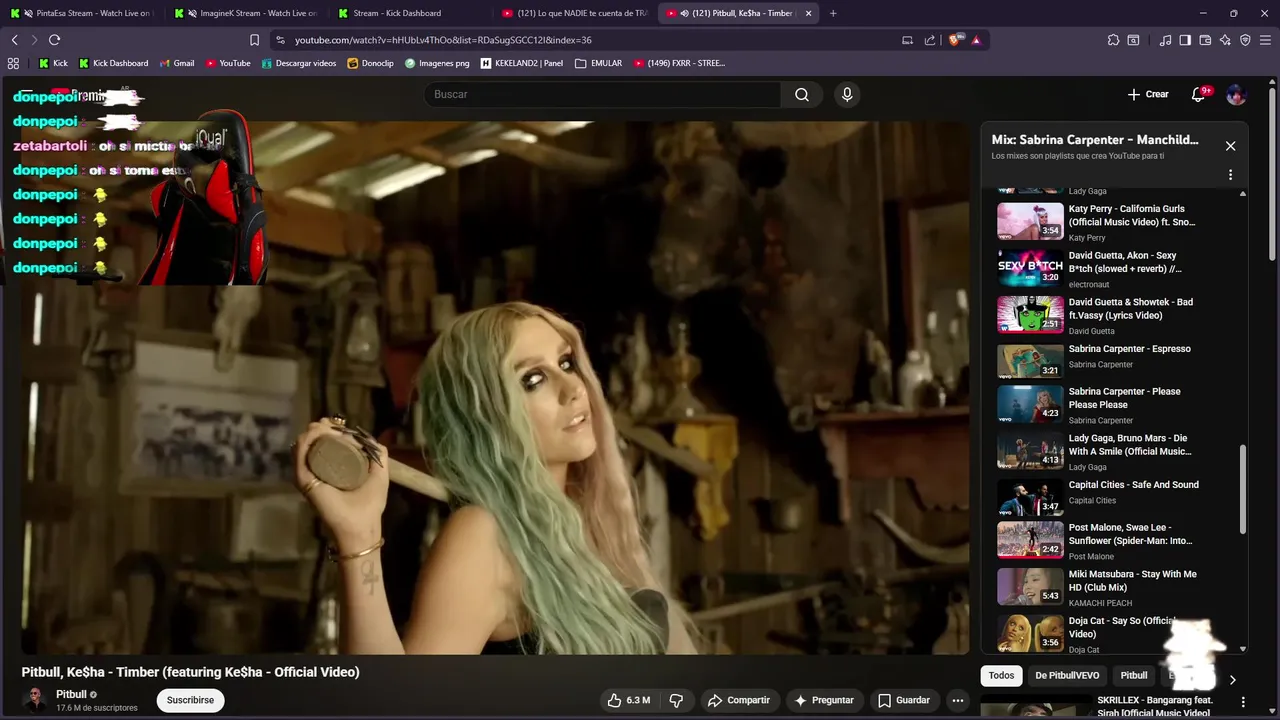Click the Compartir share button

(738, 700)
